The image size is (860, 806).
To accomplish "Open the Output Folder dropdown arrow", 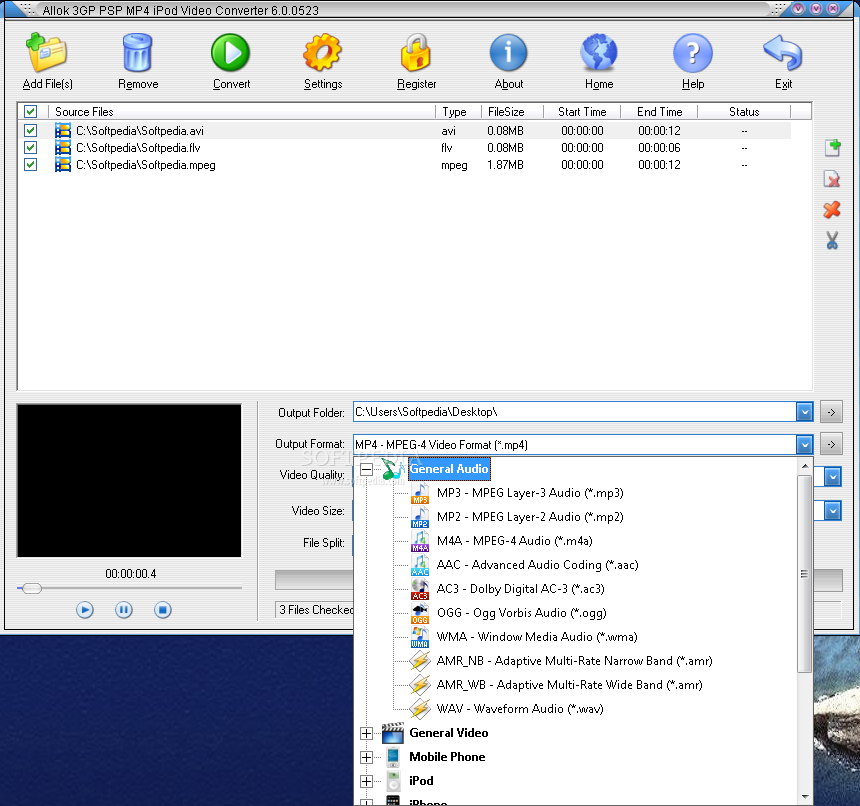I will (804, 412).
